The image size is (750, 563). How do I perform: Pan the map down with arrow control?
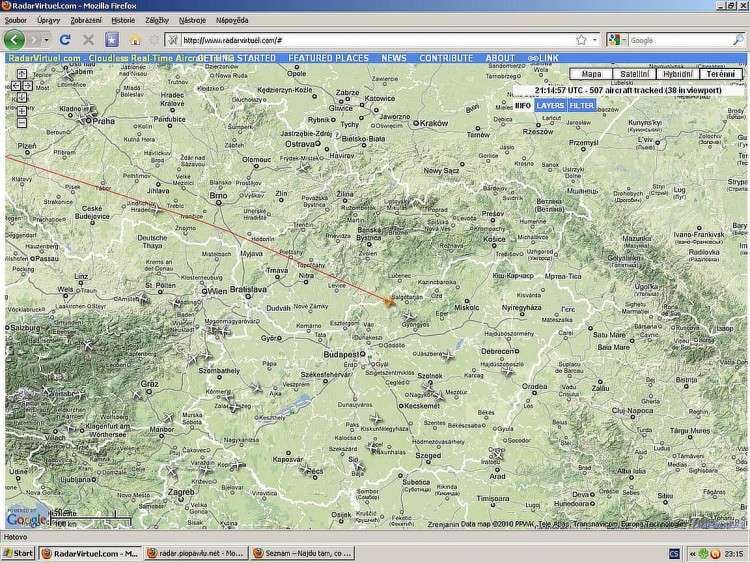[x=22, y=98]
